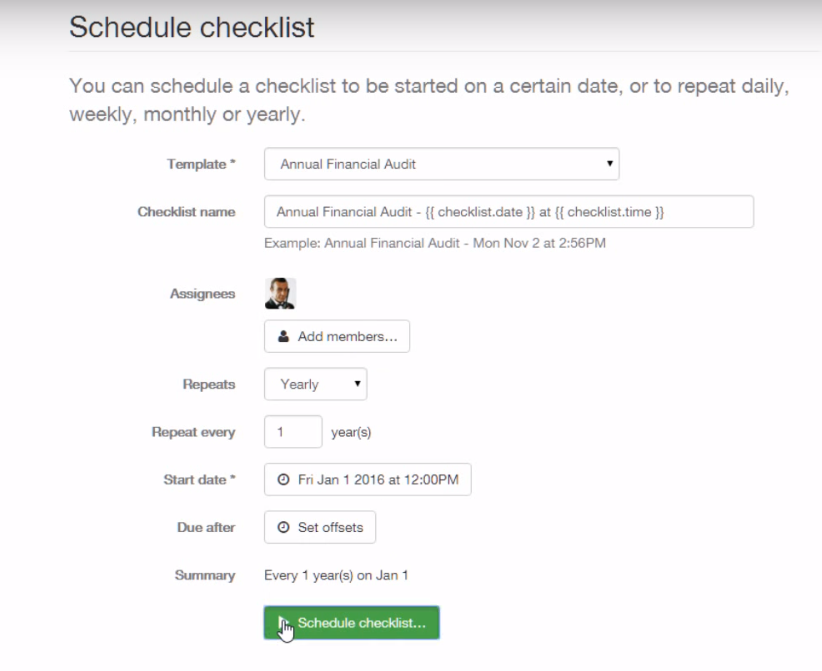Click the icon on the green Schedule button
The height and width of the screenshot is (671, 822).
tap(284, 622)
